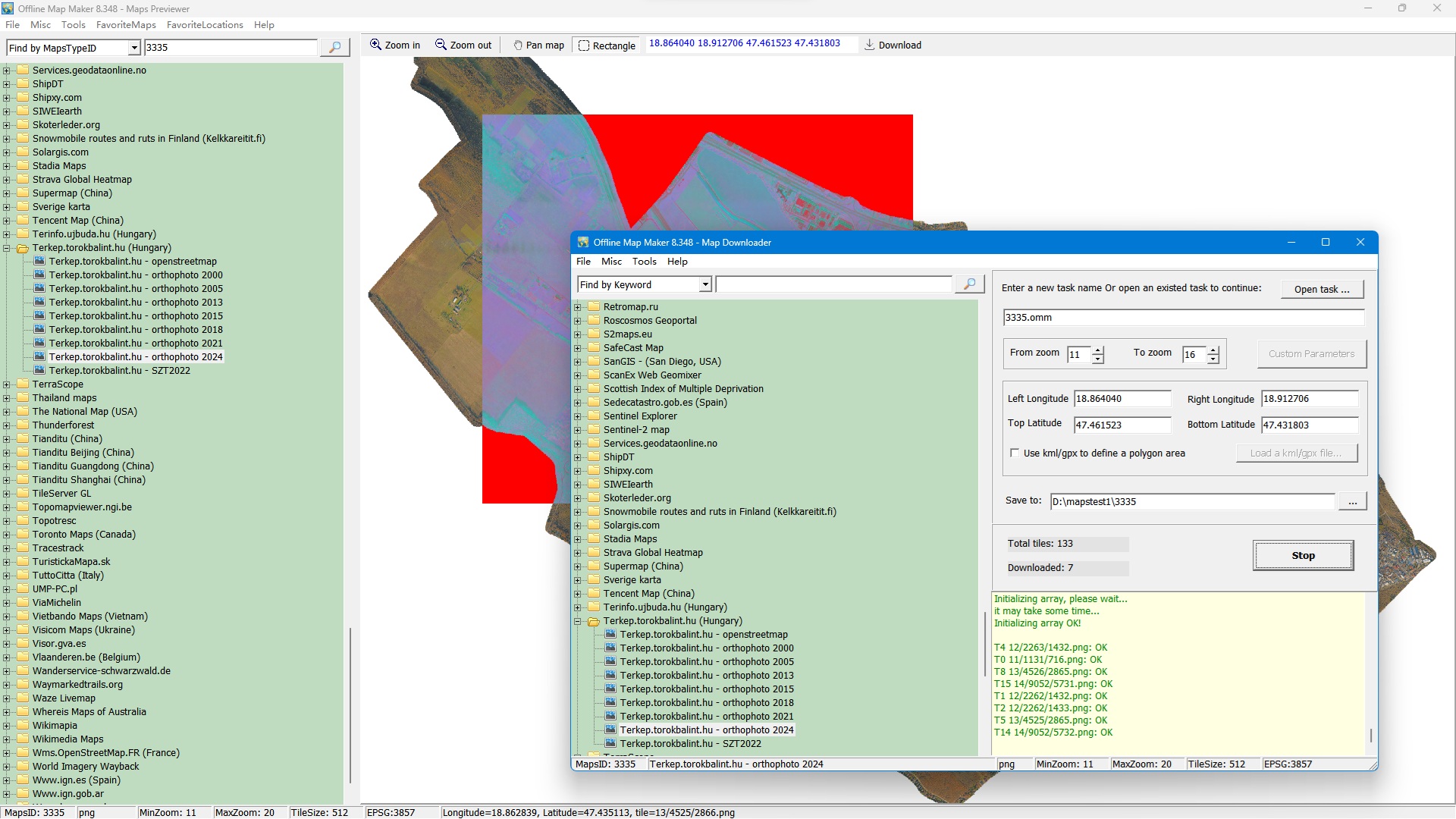Screen dimensions: 1456x819
Task: Click the Open task ... button
Action: (x=1321, y=290)
